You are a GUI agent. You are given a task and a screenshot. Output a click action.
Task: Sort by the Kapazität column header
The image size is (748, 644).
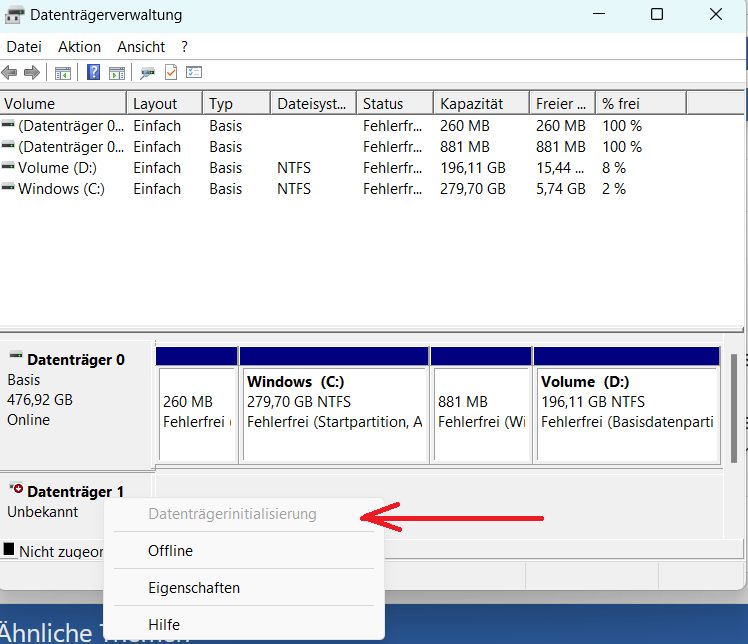click(481, 104)
